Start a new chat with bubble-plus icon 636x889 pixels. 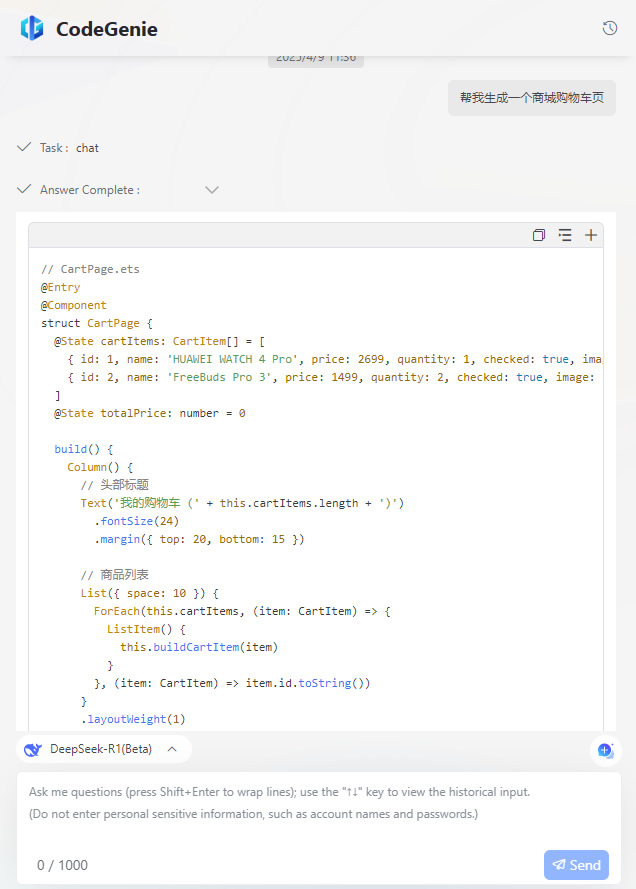click(x=605, y=750)
